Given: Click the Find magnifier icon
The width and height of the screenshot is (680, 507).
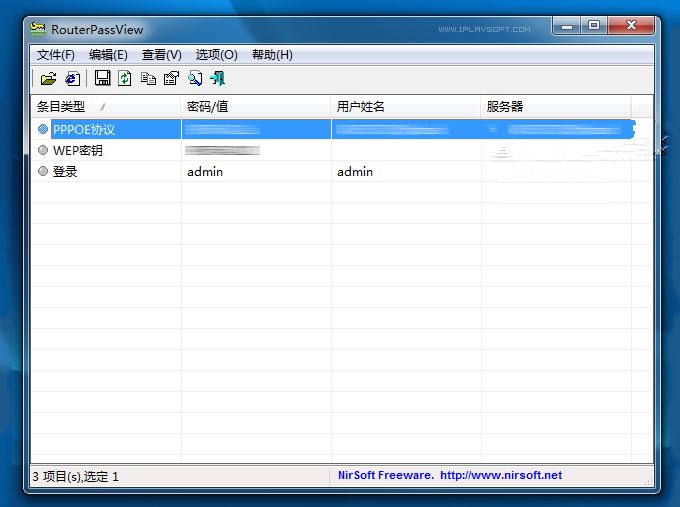Looking at the screenshot, I should (195, 79).
